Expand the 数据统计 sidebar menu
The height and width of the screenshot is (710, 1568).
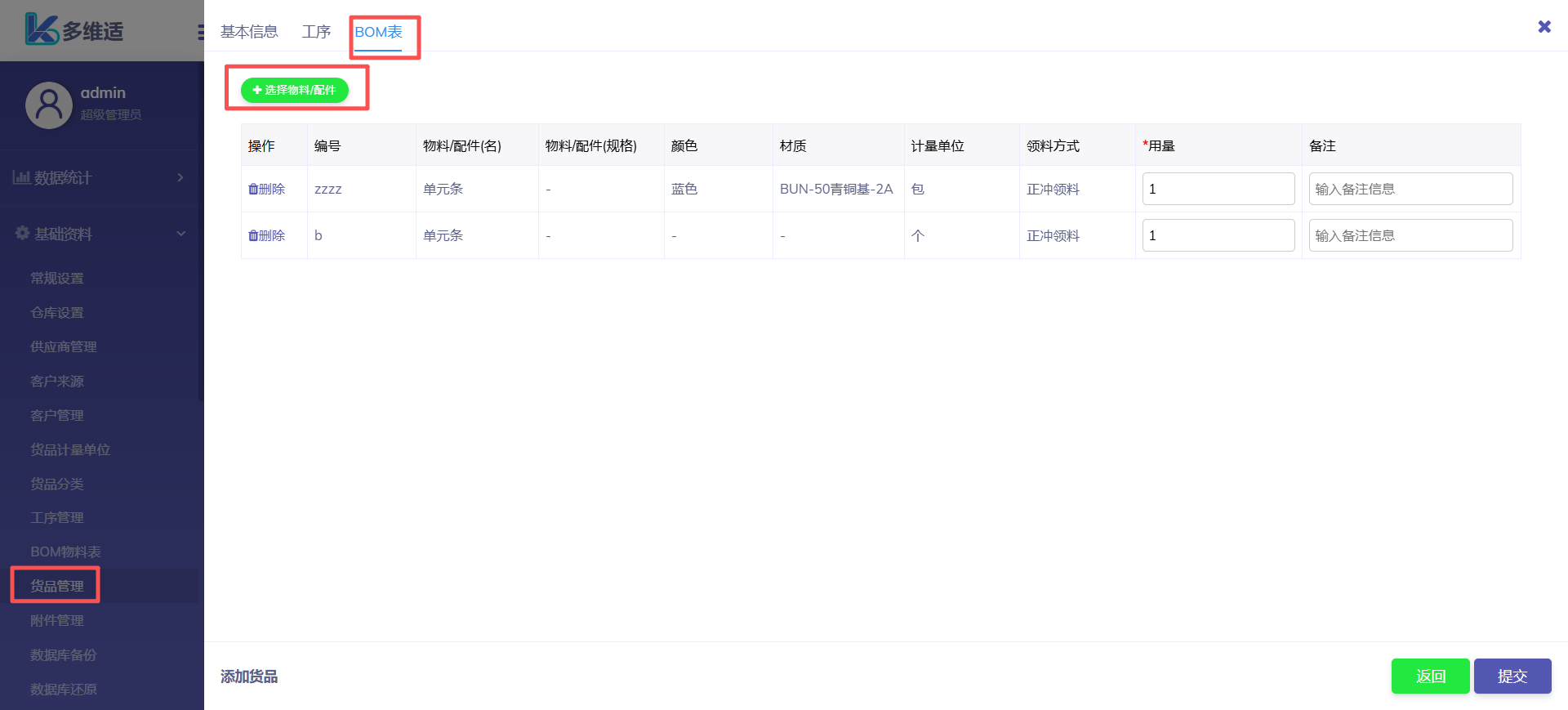[x=98, y=177]
